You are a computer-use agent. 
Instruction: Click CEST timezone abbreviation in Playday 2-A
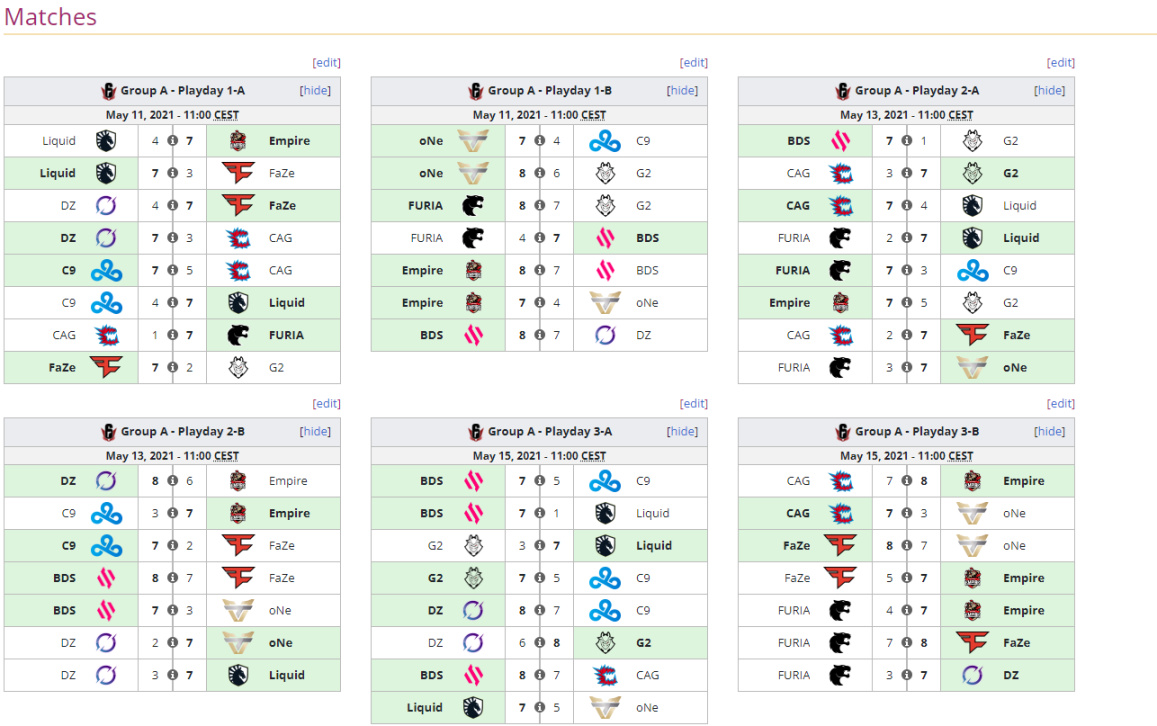click(961, 116)
